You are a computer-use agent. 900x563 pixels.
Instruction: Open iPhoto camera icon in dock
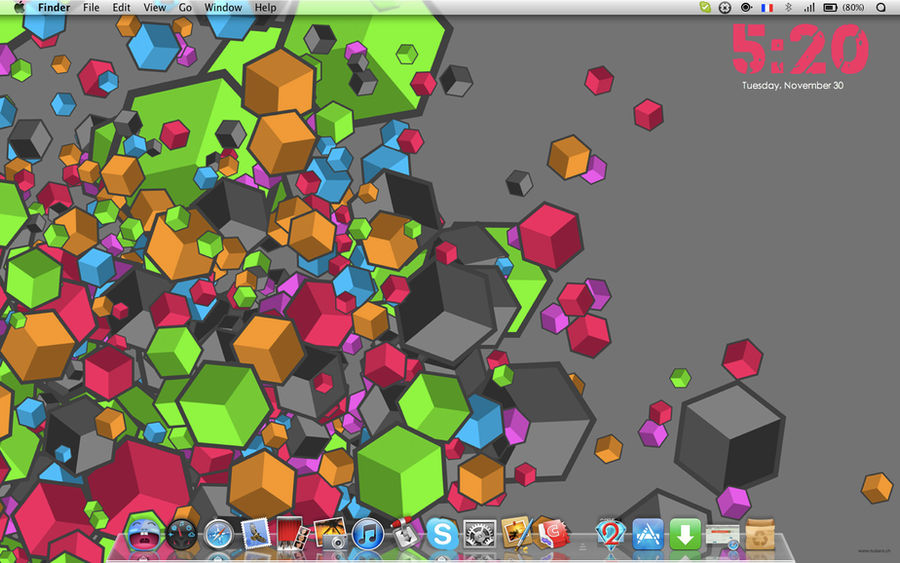[x=330, y=534]
